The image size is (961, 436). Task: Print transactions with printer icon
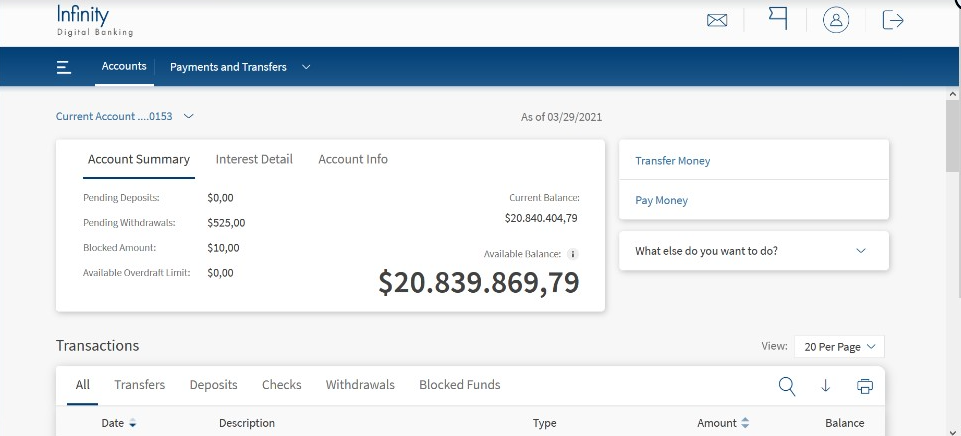[865, 386]
